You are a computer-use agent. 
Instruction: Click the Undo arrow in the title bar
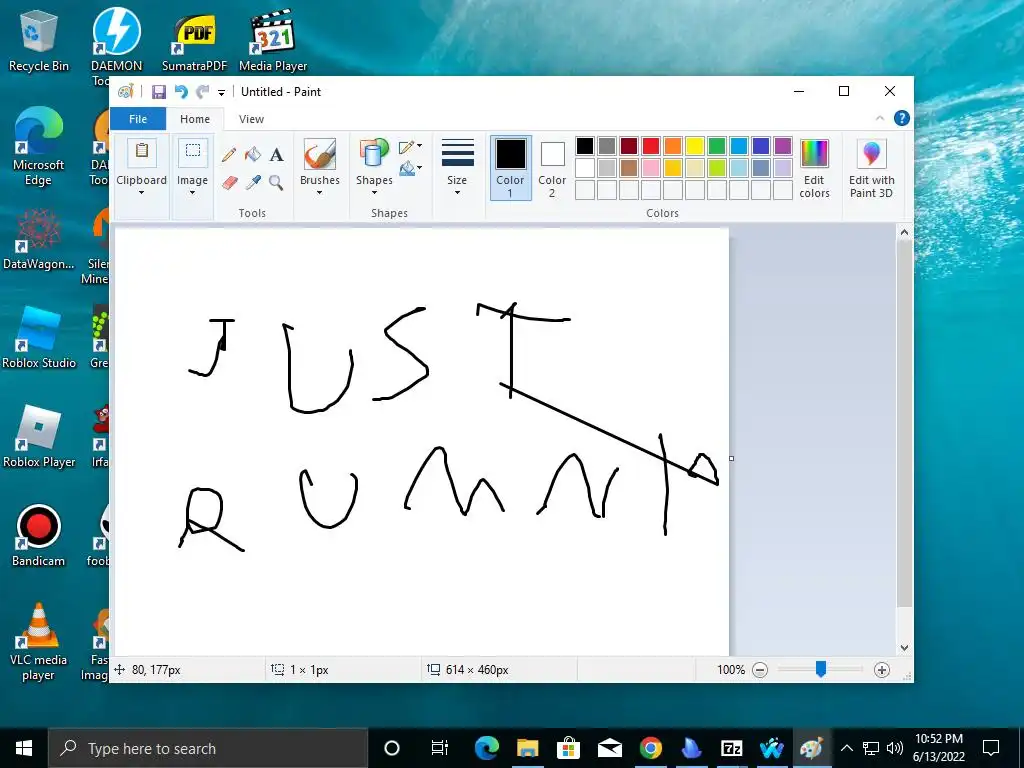(181, 92)
